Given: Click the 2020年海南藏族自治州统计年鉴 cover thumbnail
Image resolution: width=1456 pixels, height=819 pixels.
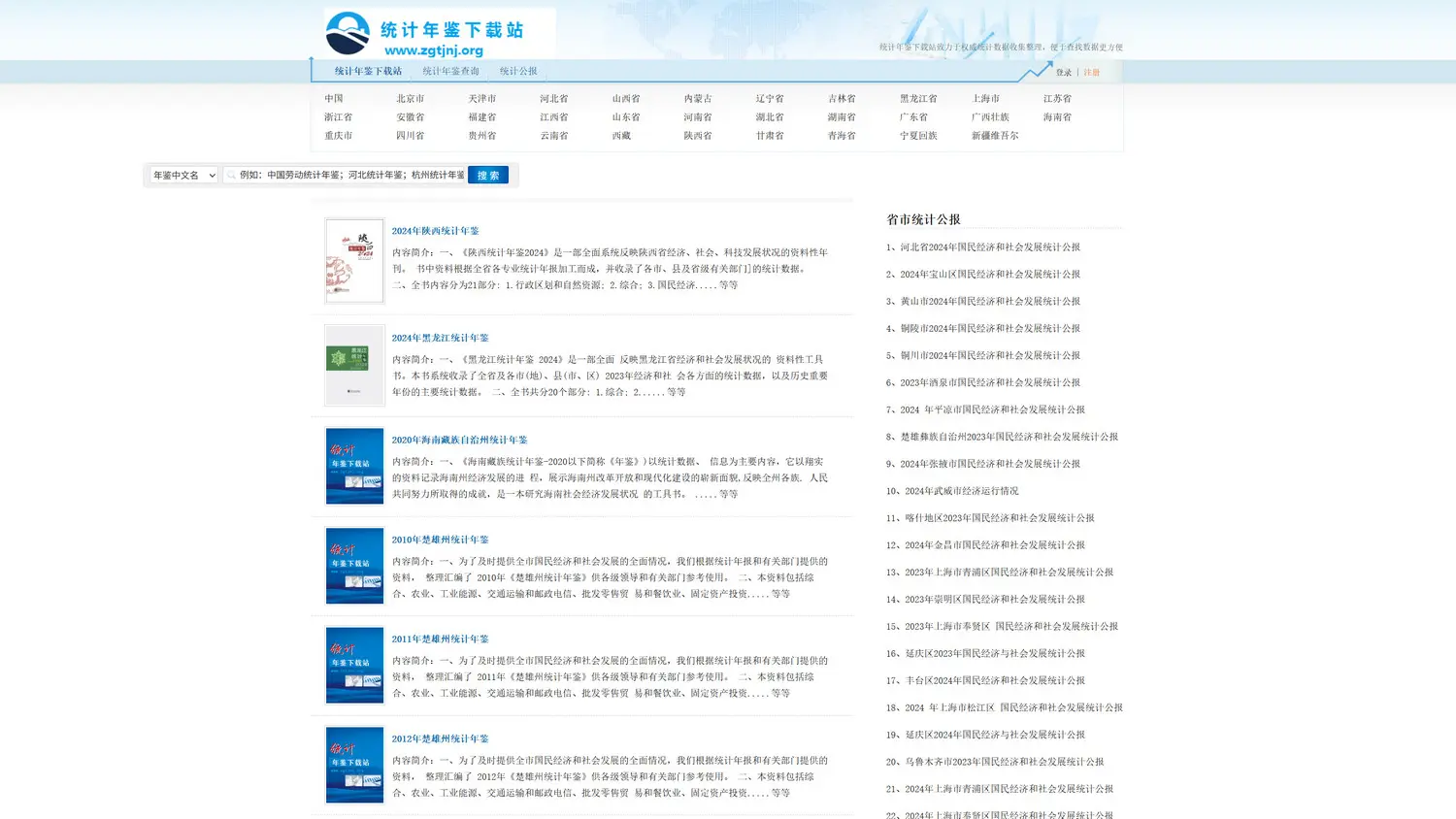Looking at the screenshot, I should coord(354,466).
